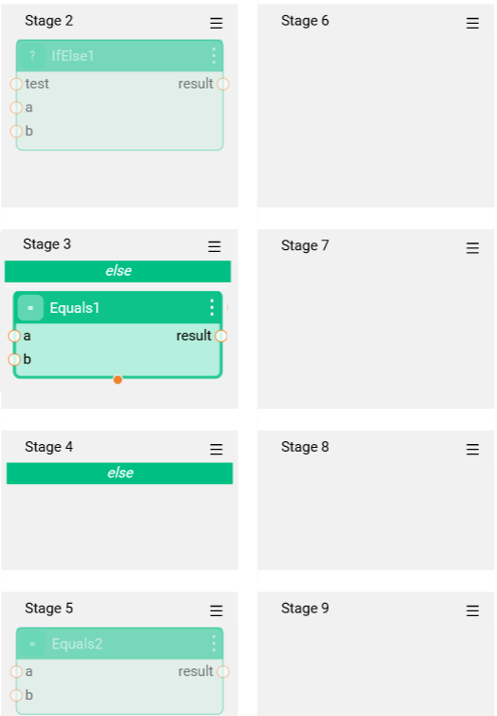Open the Stage 2 hamburger menu

[216, 23]
